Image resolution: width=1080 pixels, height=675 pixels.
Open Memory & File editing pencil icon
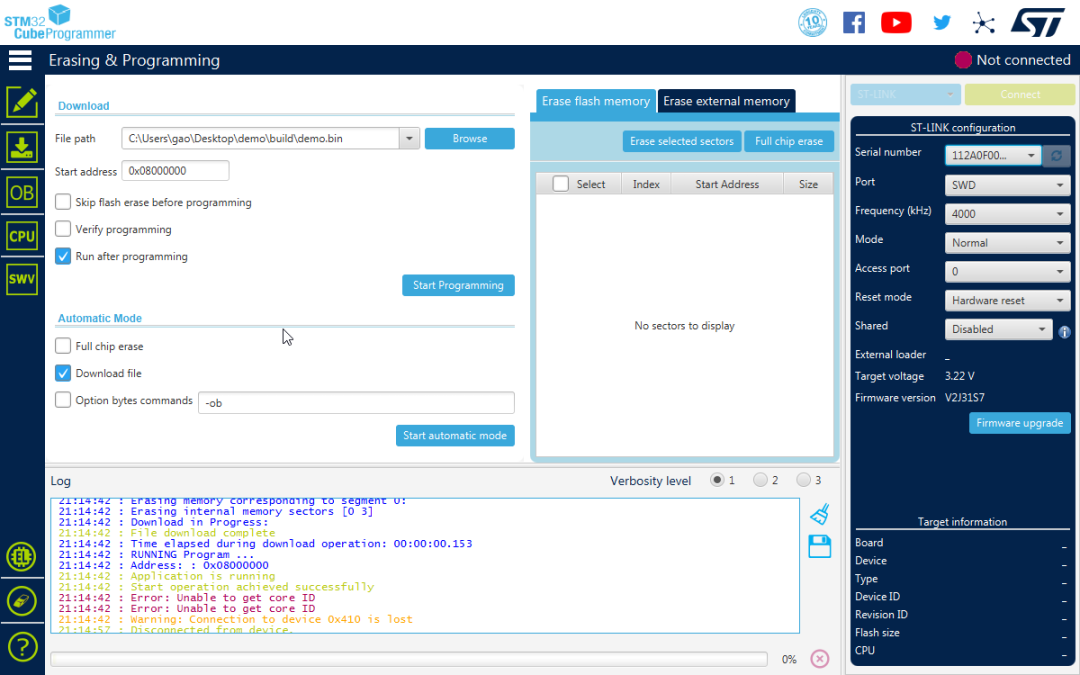pos(22,103)
